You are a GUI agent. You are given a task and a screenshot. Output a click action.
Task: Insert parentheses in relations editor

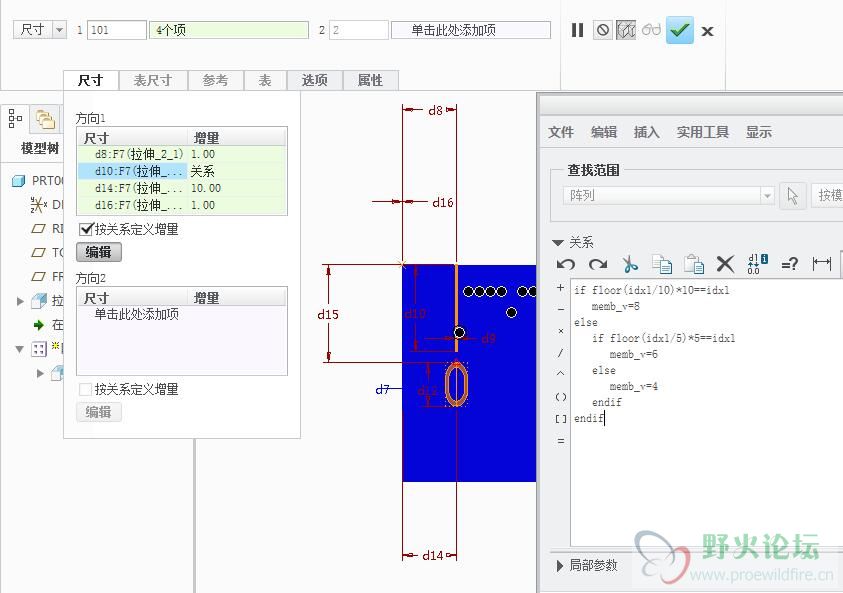[561, 397]
